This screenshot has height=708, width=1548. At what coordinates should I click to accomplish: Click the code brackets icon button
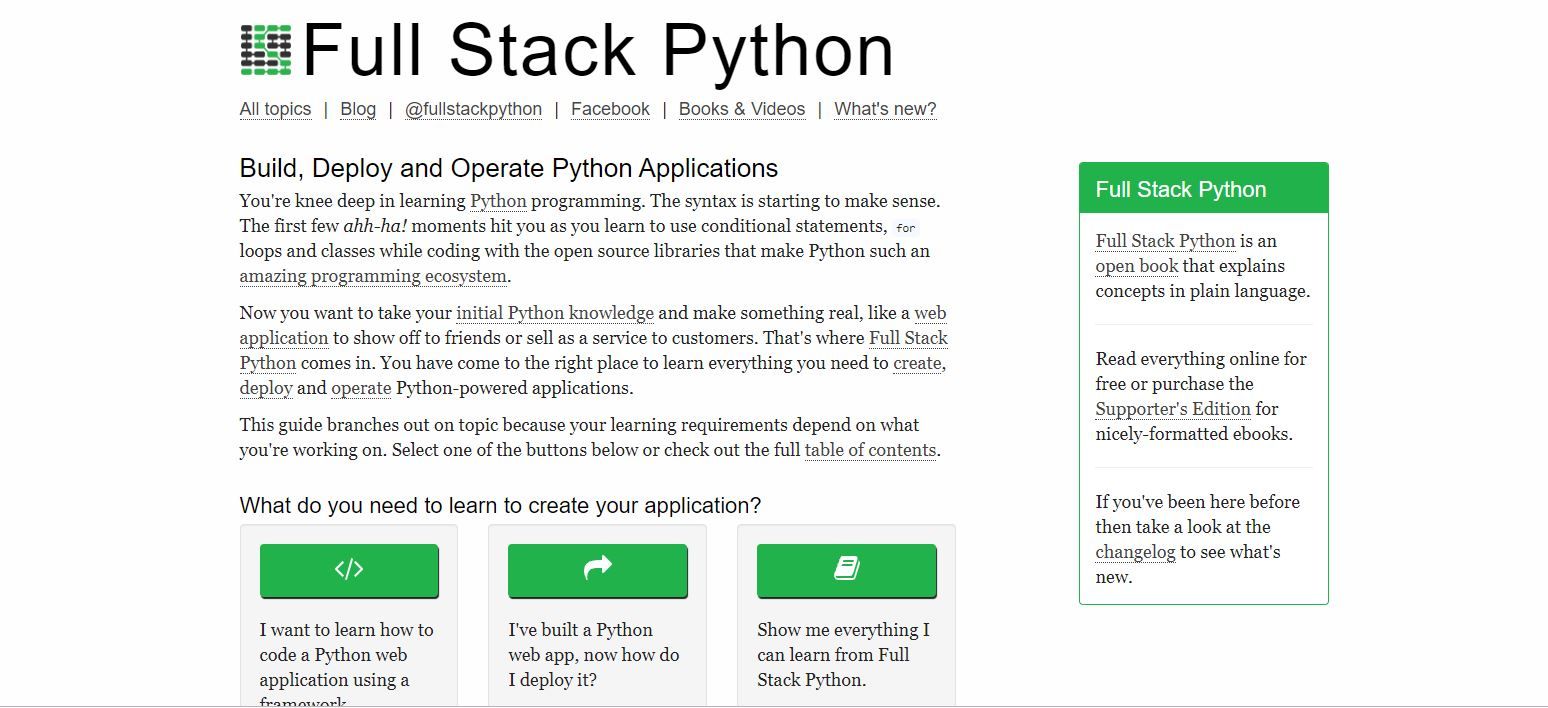pos(349,570)
